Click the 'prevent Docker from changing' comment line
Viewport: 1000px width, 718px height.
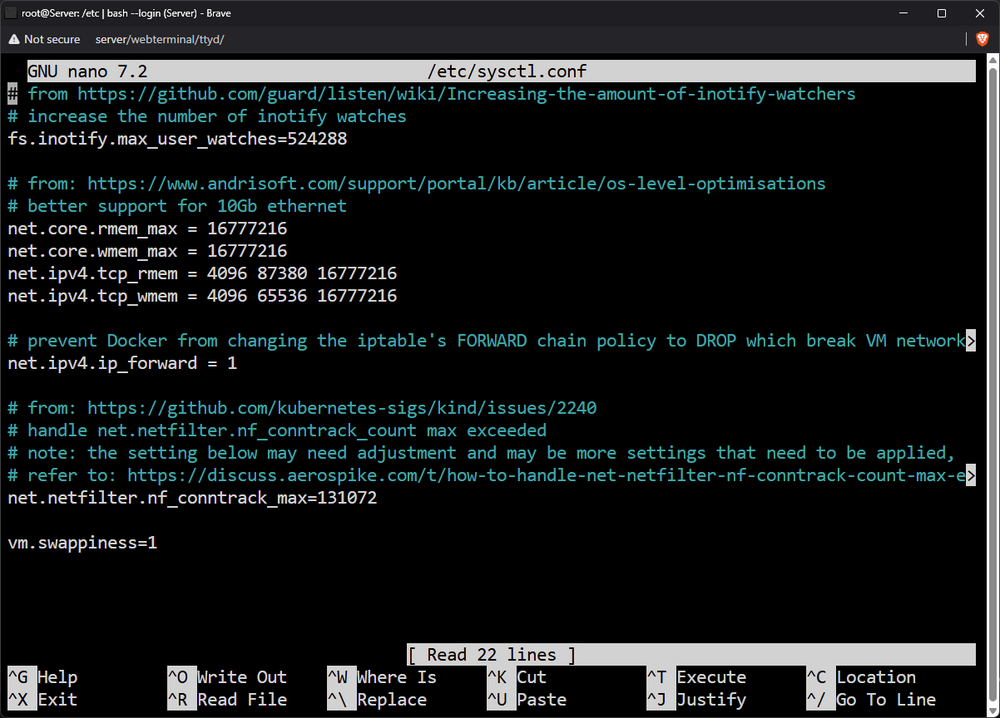click(487, 341)
